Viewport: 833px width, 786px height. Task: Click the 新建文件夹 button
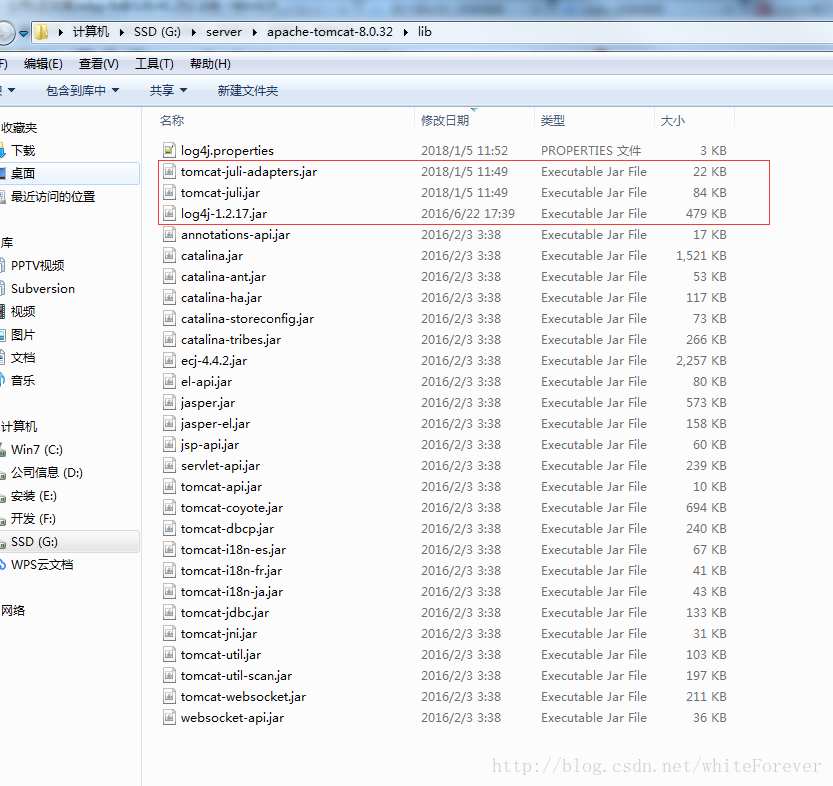point(248,90)
